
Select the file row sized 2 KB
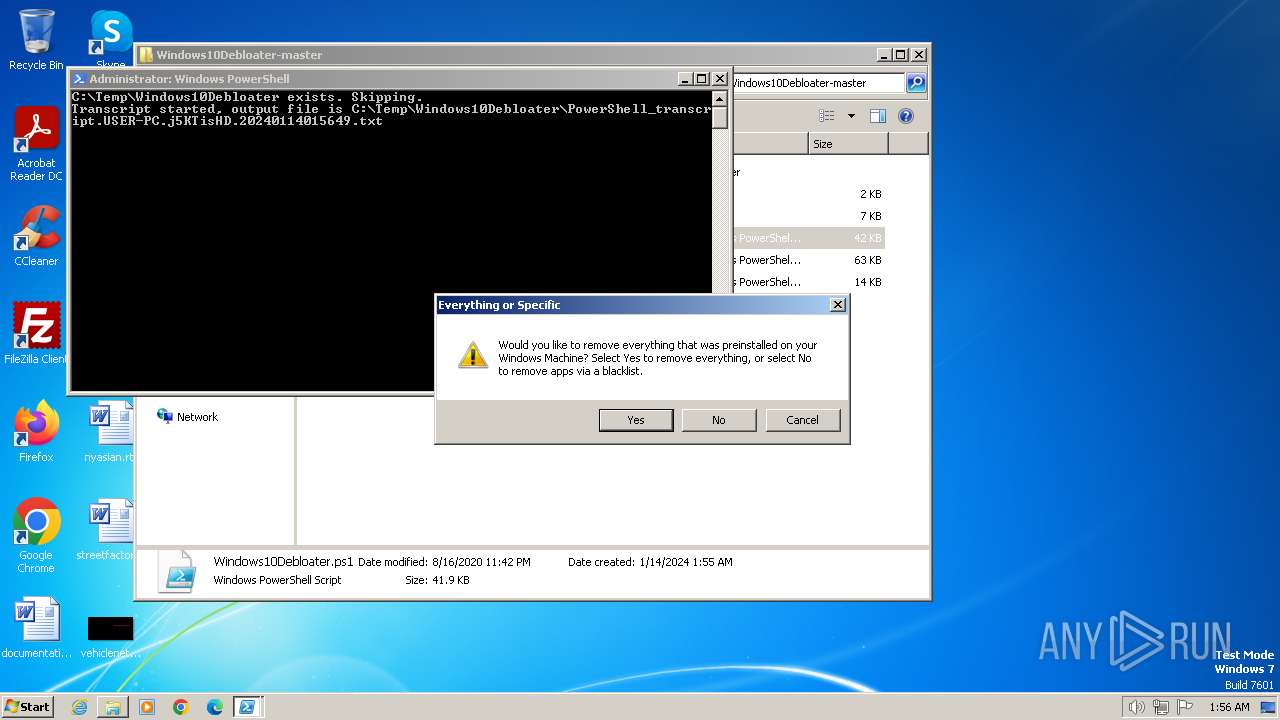[x=808, y=194]
